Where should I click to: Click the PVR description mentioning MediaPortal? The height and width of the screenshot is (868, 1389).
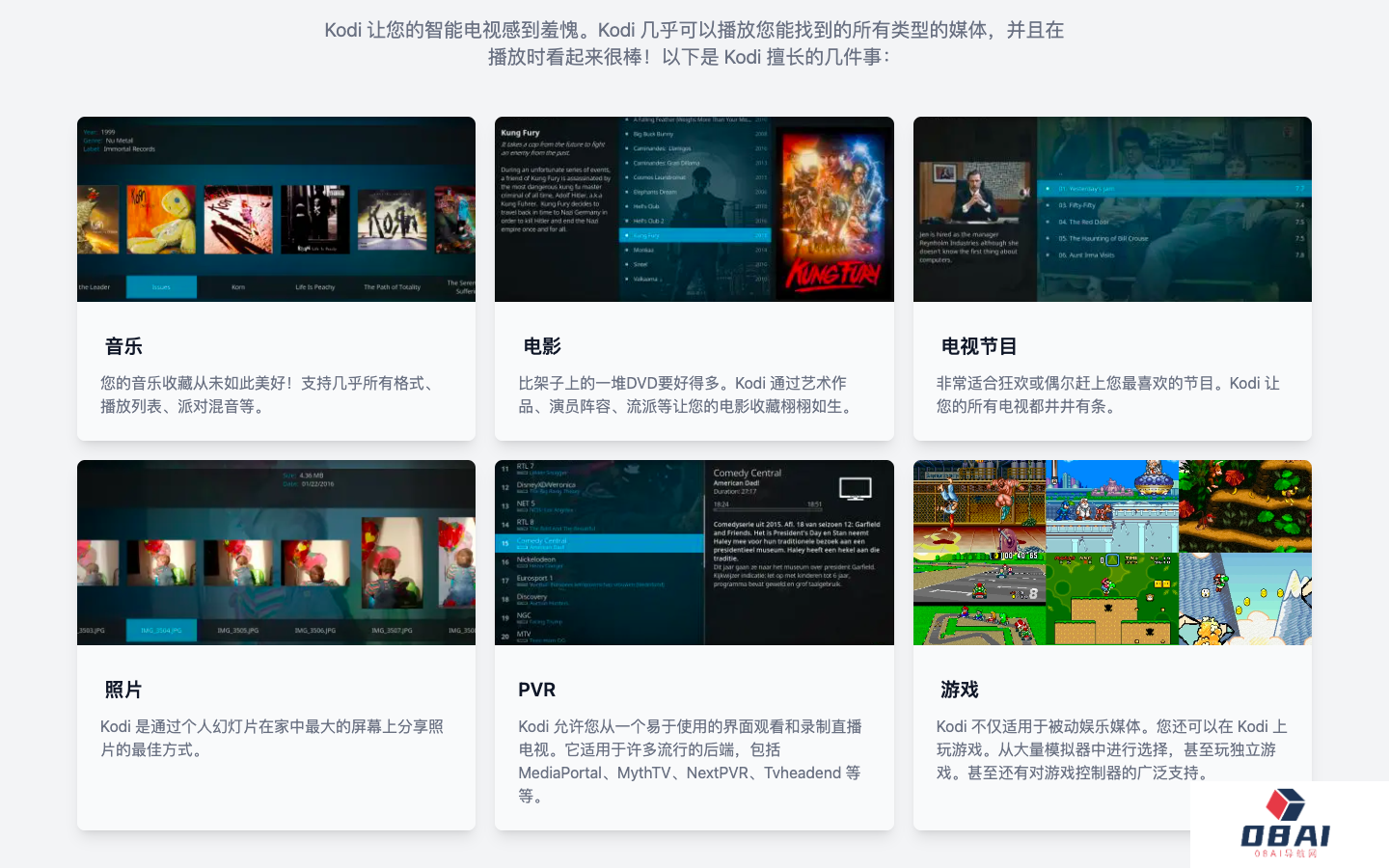coord(691,761)
